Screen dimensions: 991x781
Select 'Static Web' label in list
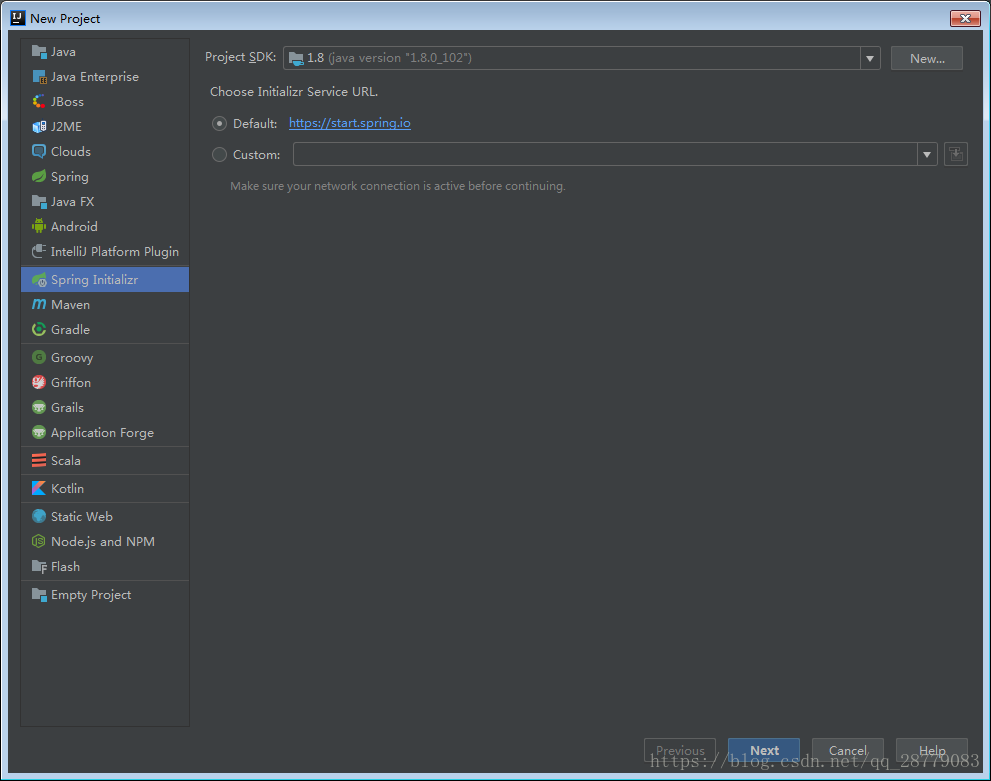point(82,517)
